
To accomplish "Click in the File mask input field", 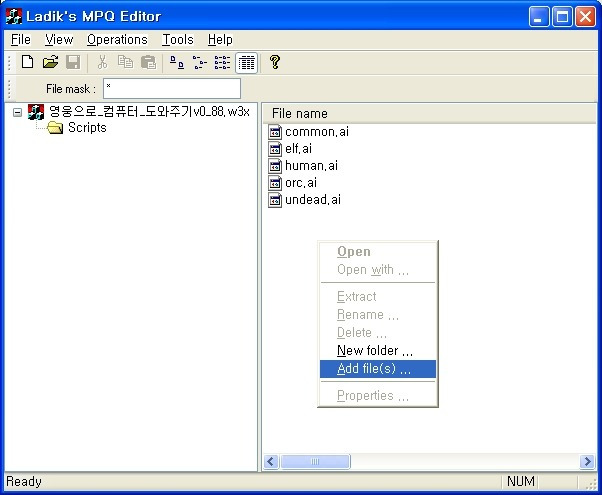I will coord(172,88).
